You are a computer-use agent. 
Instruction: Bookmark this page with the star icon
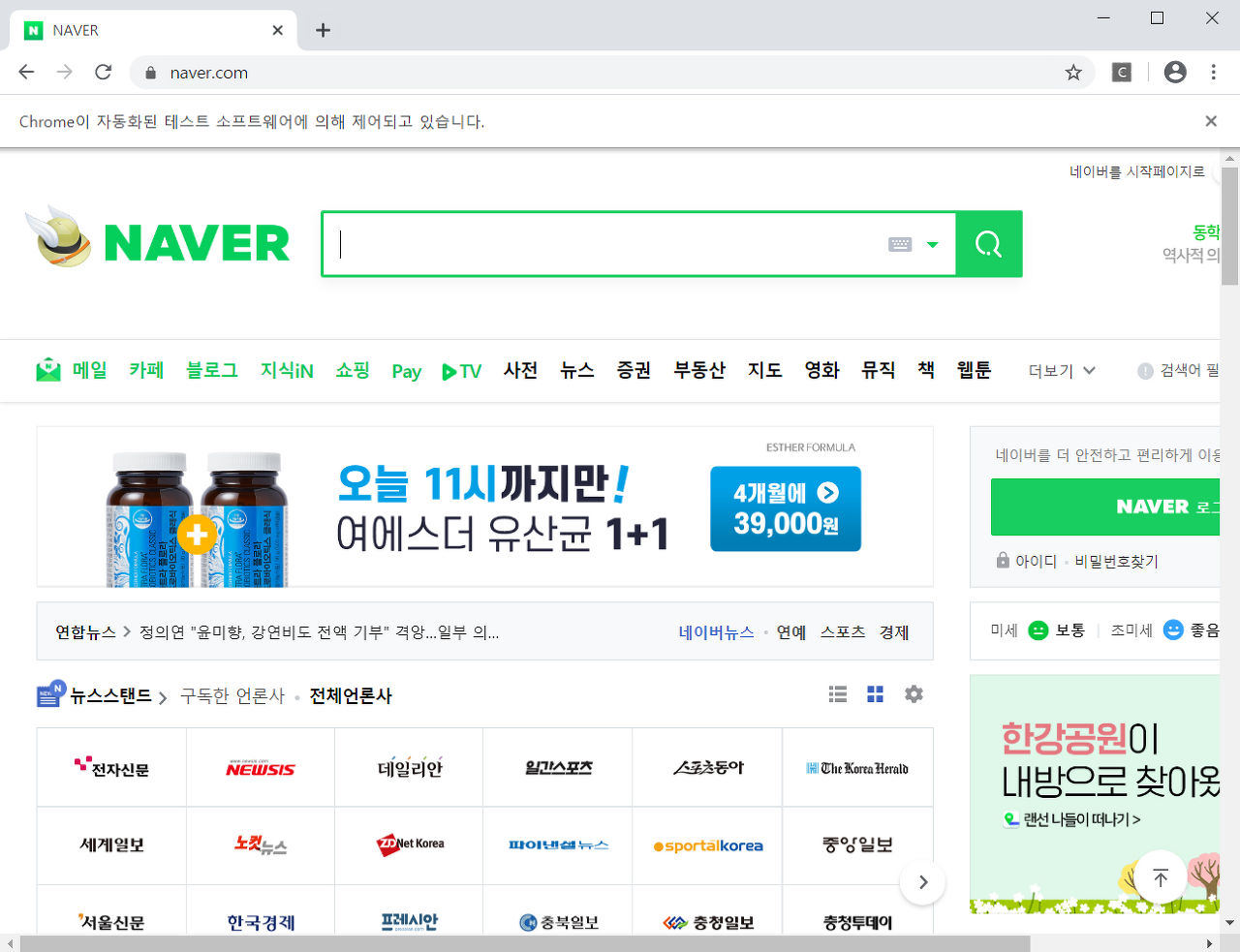1073,73
